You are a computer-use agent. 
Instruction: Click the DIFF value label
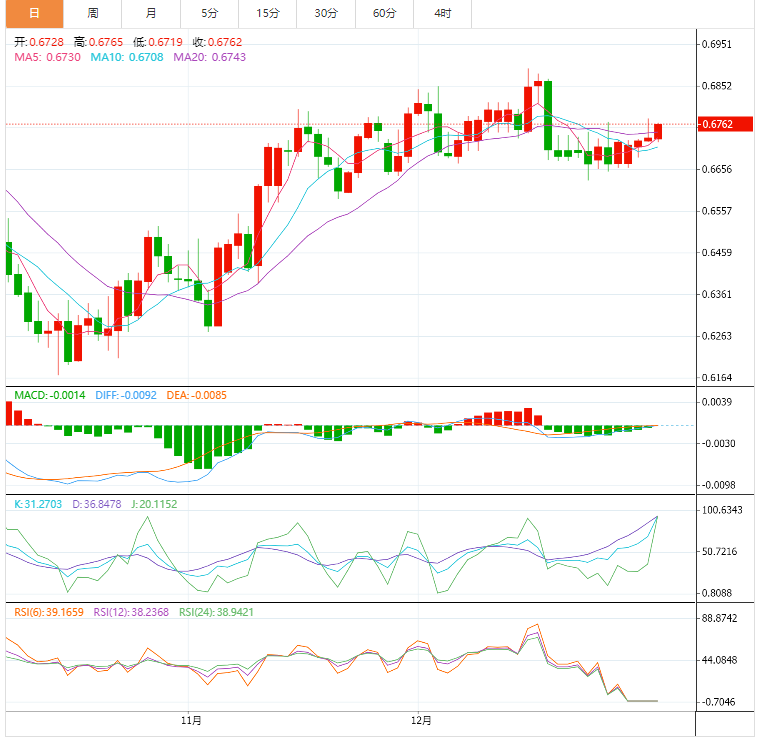point(126,395)
